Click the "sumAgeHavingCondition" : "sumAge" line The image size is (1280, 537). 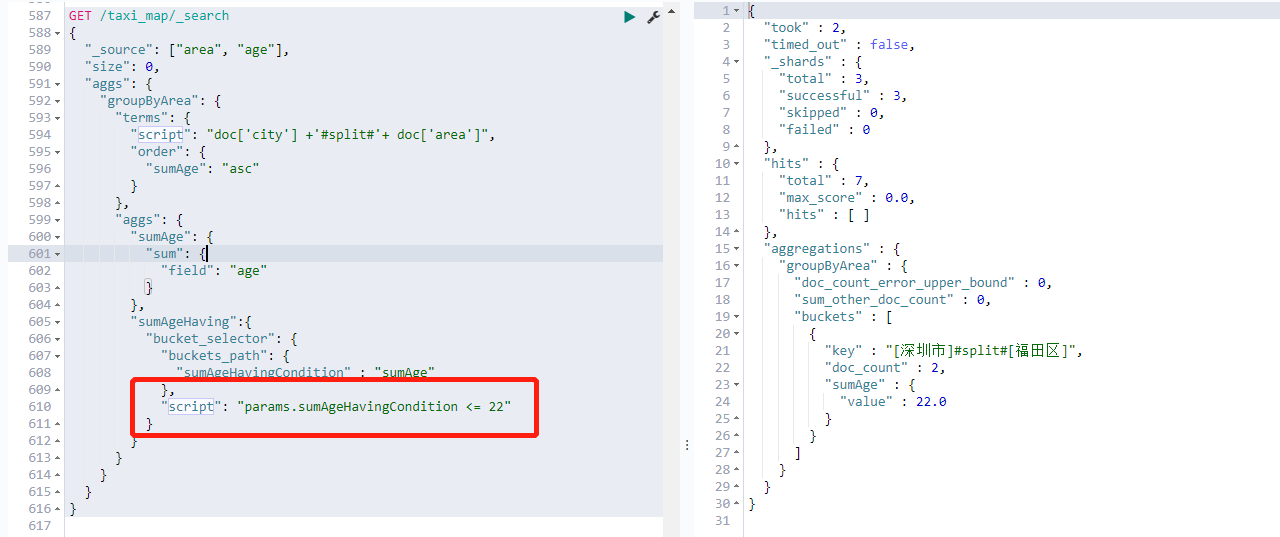(305, 373)
